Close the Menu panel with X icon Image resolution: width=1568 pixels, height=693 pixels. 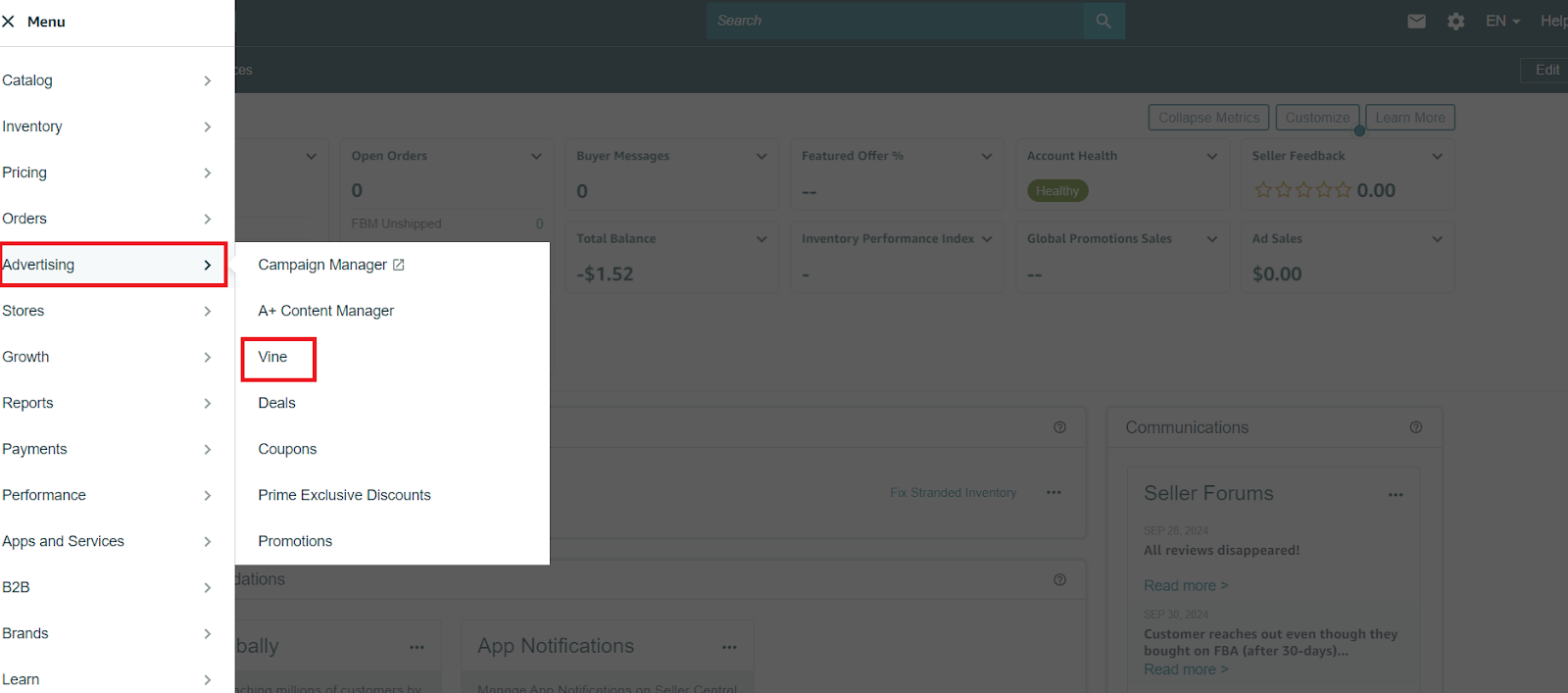[x=8, y=22]
